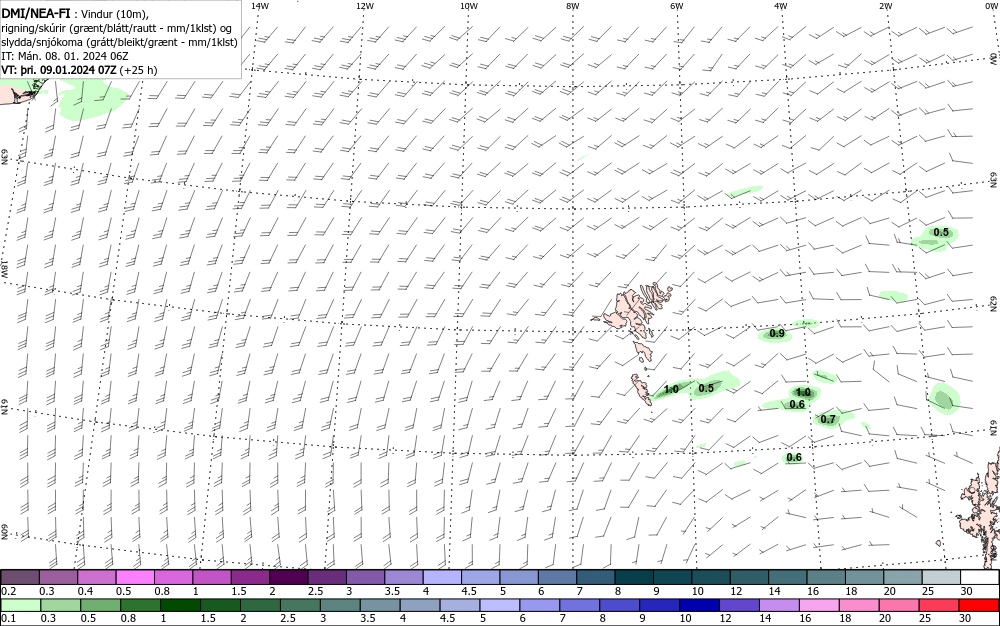The image size is (1000, 626).
Task: Click the Iceland coast under the header box
Action: 18,91
